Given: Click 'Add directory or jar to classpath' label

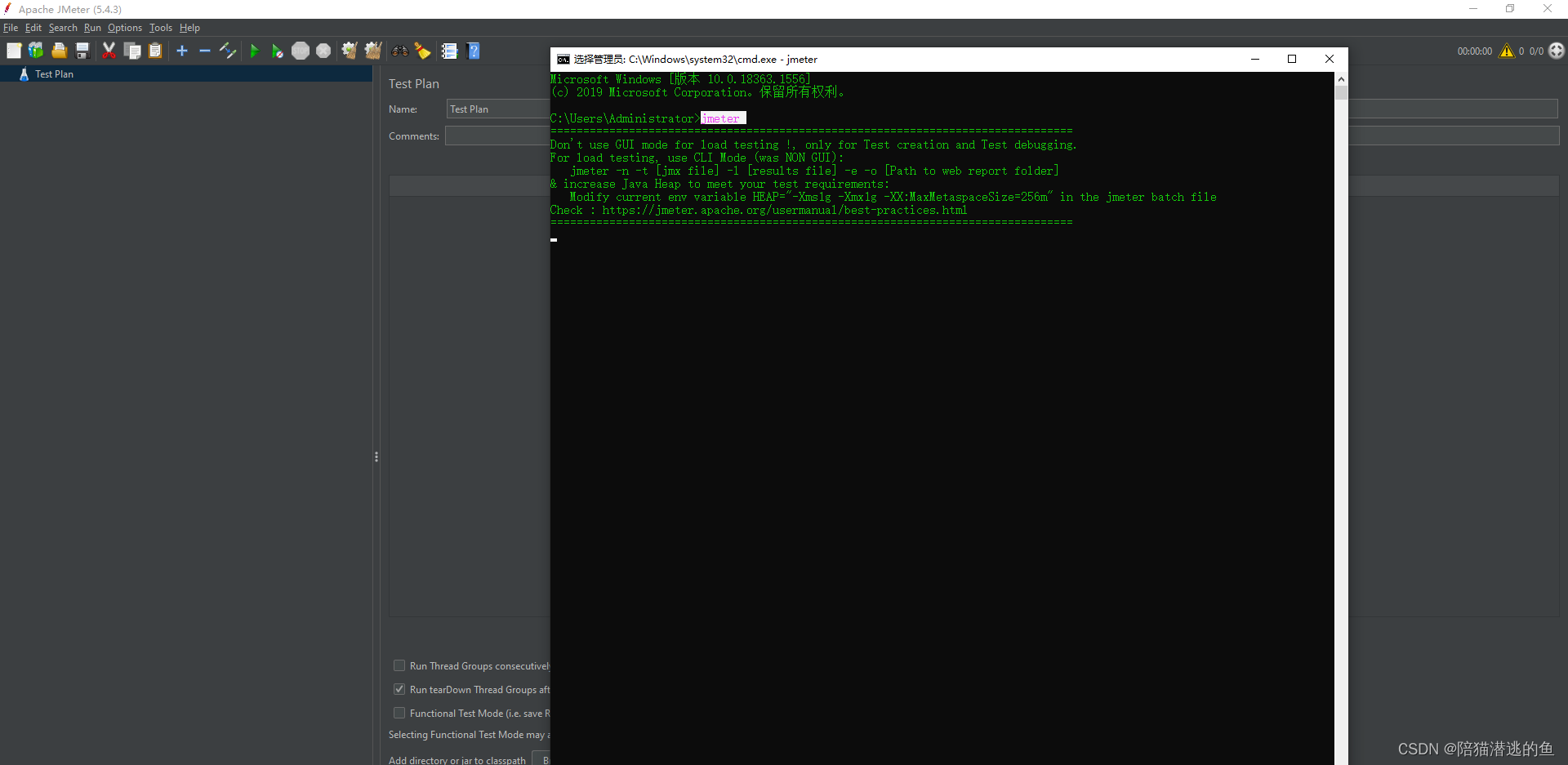Looking at the screenshot, I should click(x=457, y=760).
